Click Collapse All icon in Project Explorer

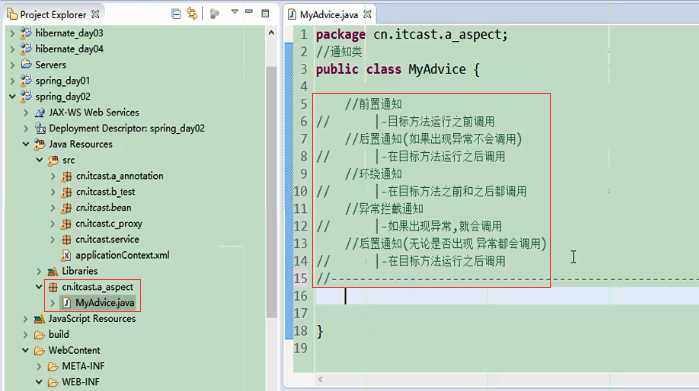pyautogui.click(x=176, y=14)
